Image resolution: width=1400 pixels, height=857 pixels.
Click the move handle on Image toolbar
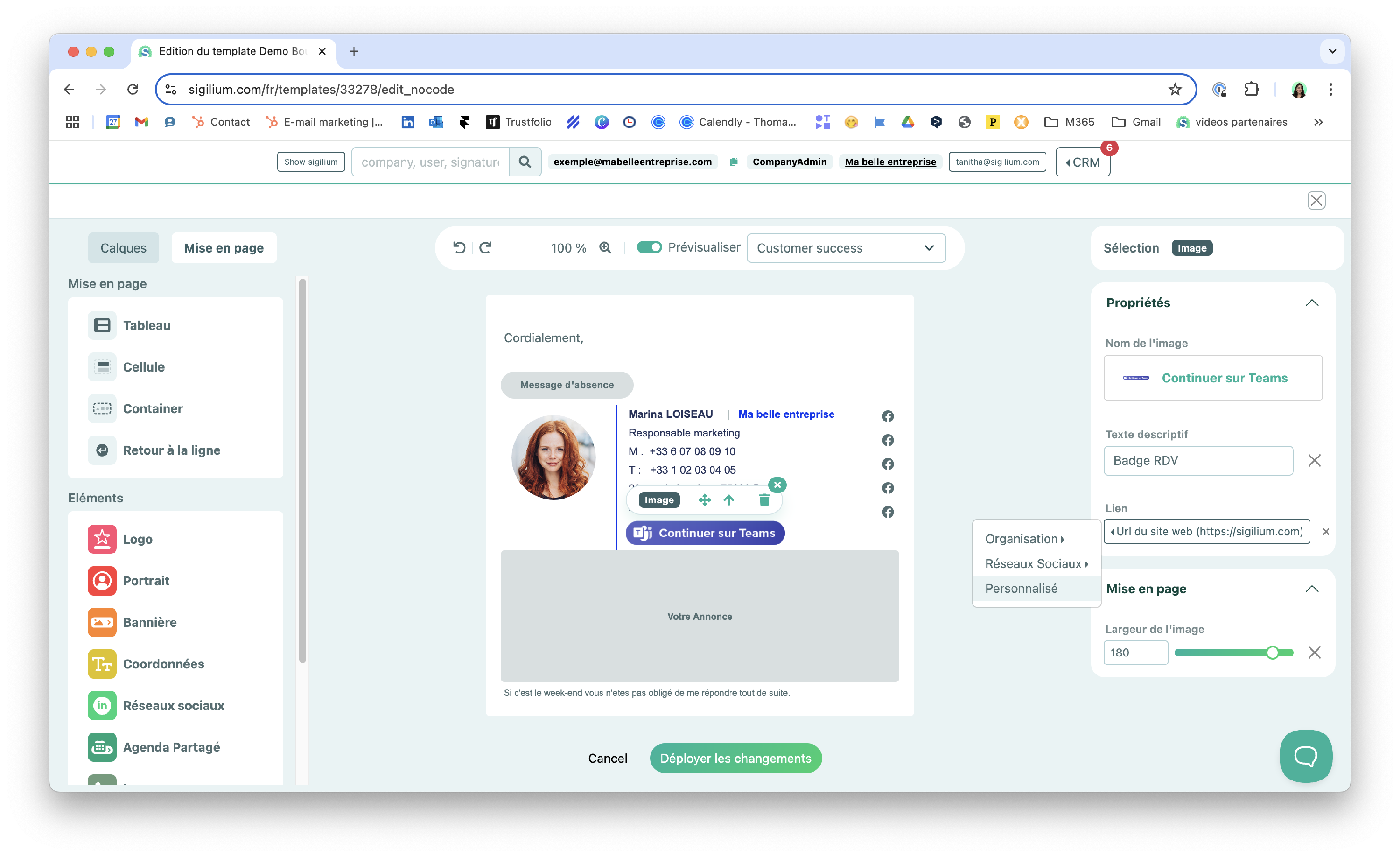pos(705,500)
